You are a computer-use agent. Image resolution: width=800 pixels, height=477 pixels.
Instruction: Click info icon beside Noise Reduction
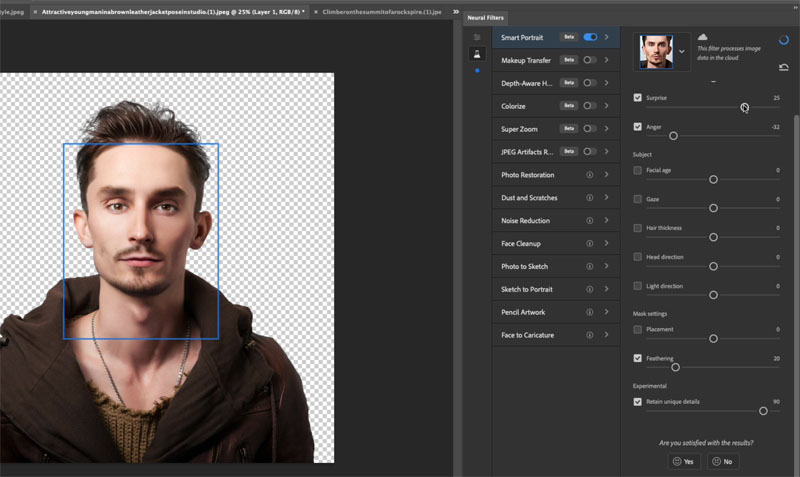coord(590,221)
